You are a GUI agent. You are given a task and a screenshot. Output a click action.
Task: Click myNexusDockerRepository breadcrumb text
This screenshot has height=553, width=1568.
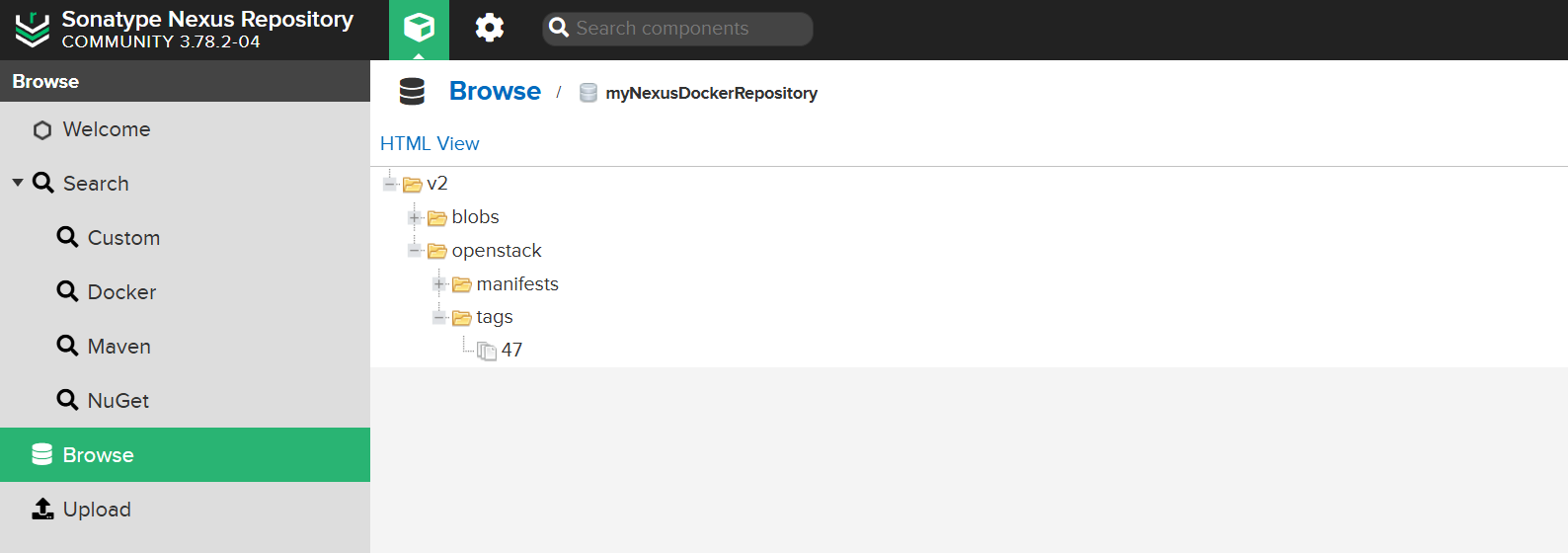coord(711,93)
